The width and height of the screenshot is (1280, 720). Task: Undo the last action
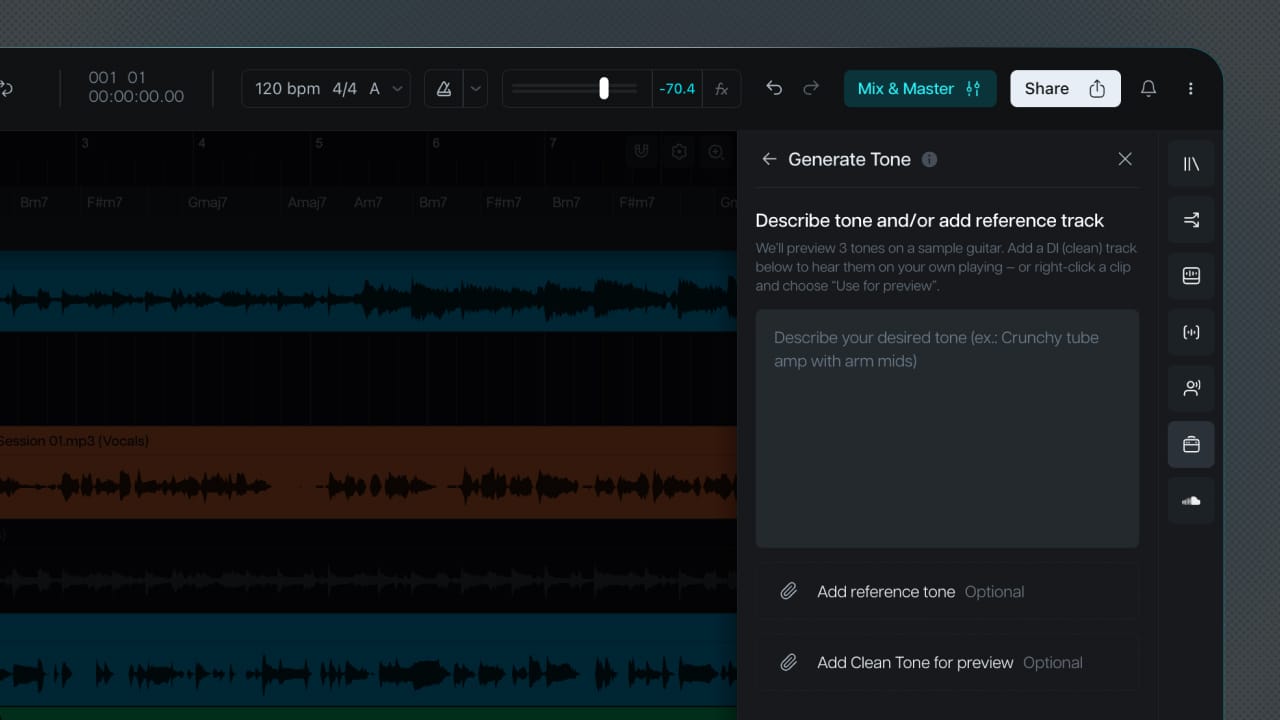pos(774,88)
